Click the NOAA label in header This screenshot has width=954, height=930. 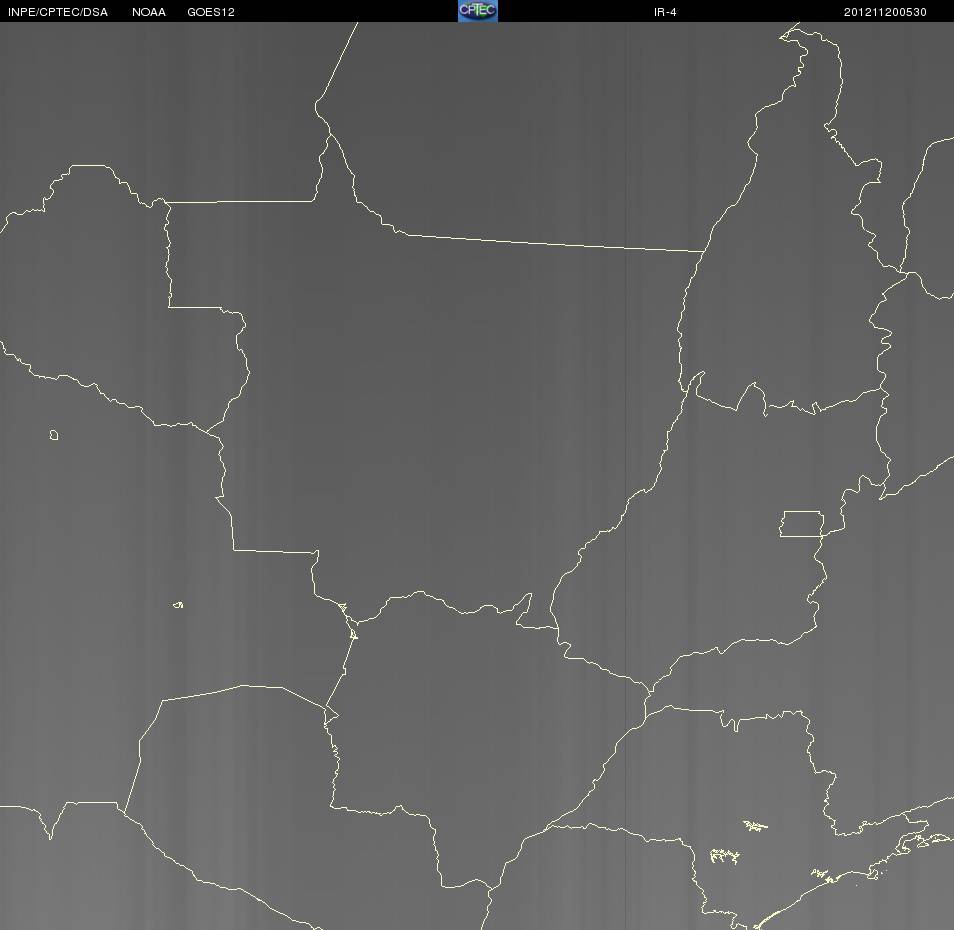[148, 12]
